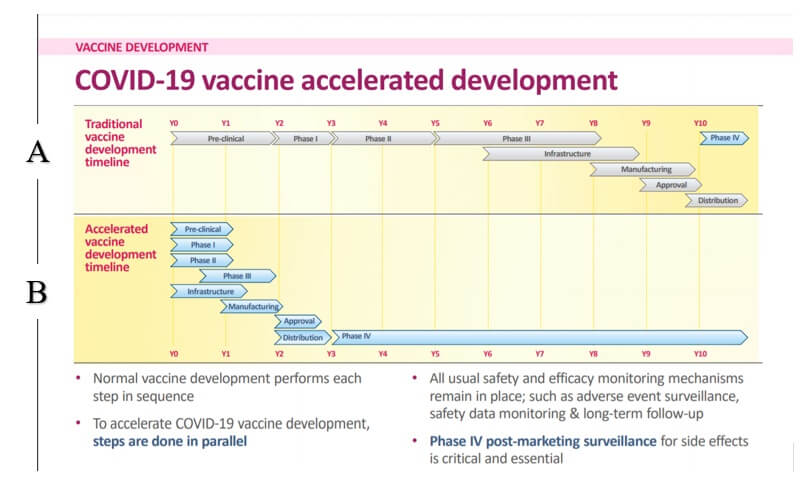Click the panel label B on the left
The height and width of the screenshot is (490, 801).
(38, 292)
